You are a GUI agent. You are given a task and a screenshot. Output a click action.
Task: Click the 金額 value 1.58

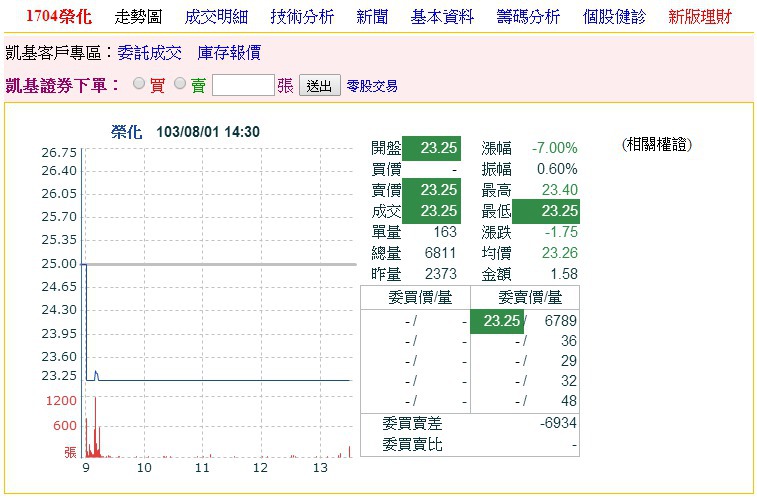(x=564, y=274)
